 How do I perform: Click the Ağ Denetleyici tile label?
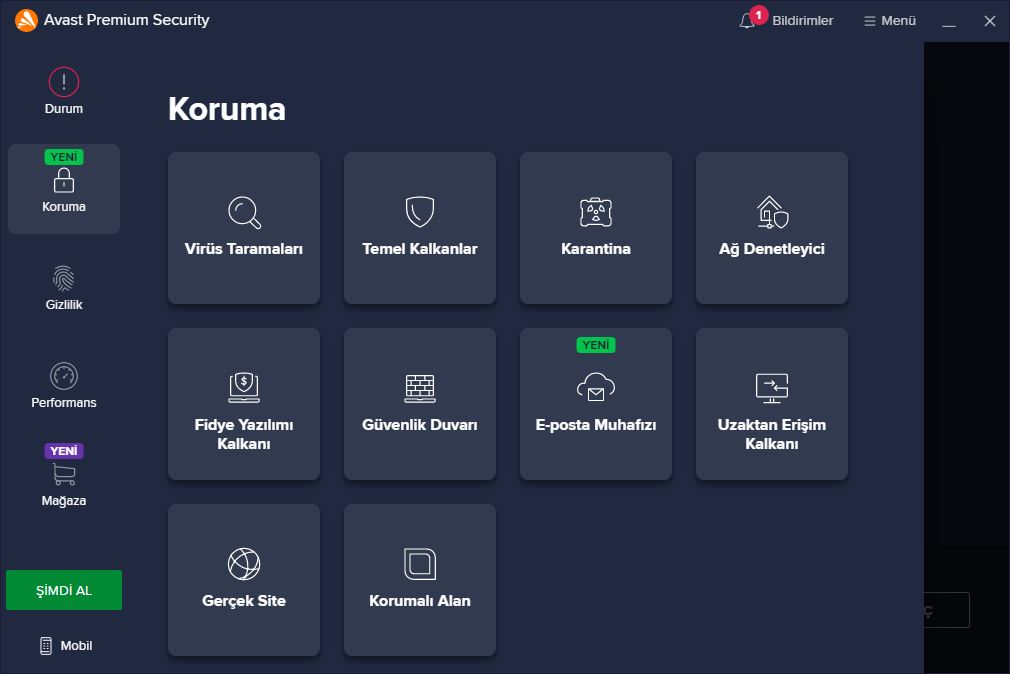click(x=772, y=249)
